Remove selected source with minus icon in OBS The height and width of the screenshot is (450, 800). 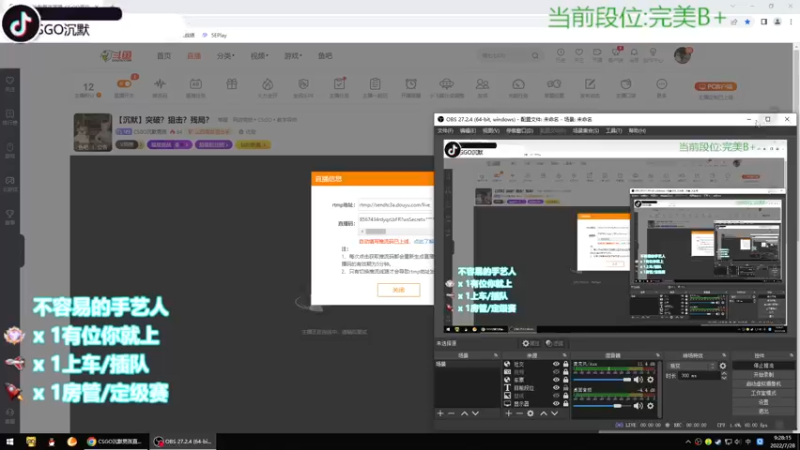(x=519, y=413)
